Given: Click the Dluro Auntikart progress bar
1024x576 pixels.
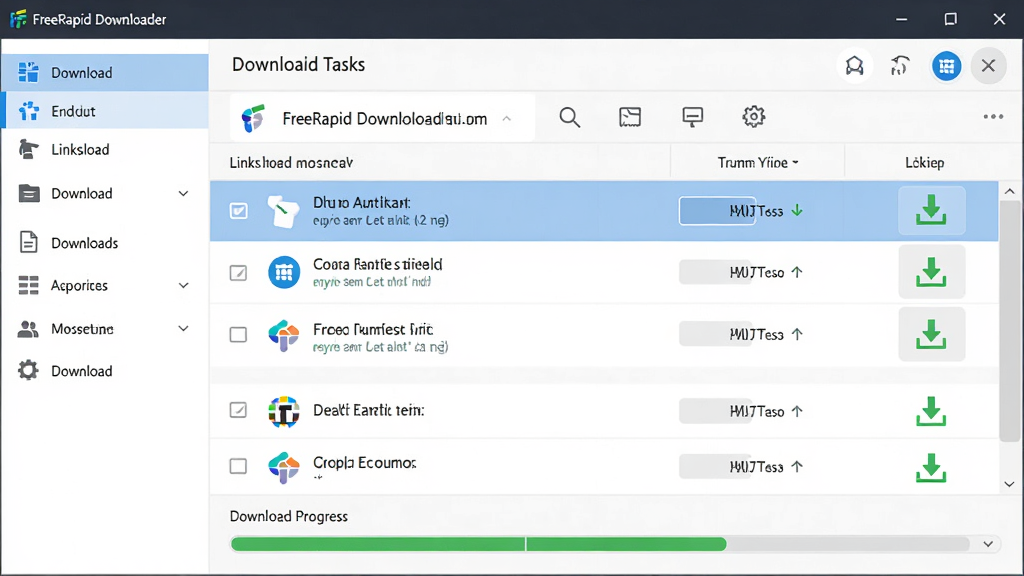Looking at the screenshot, I should tap(717, 211).
